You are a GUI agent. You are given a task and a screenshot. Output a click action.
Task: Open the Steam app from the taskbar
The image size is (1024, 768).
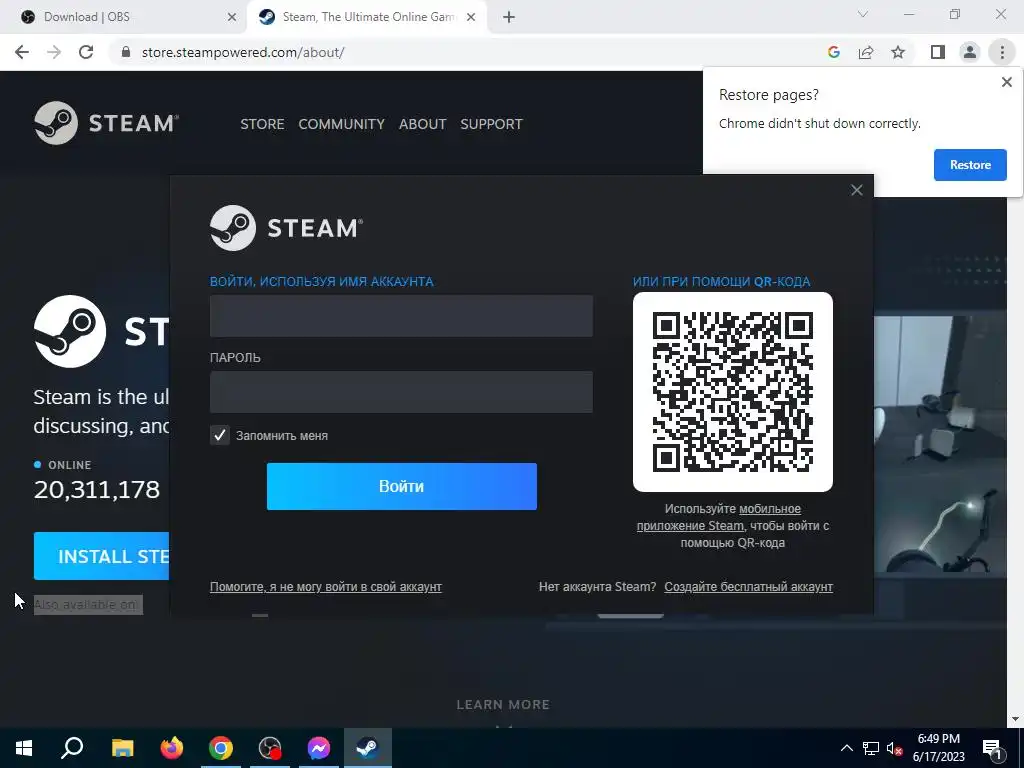coord(368,748)
